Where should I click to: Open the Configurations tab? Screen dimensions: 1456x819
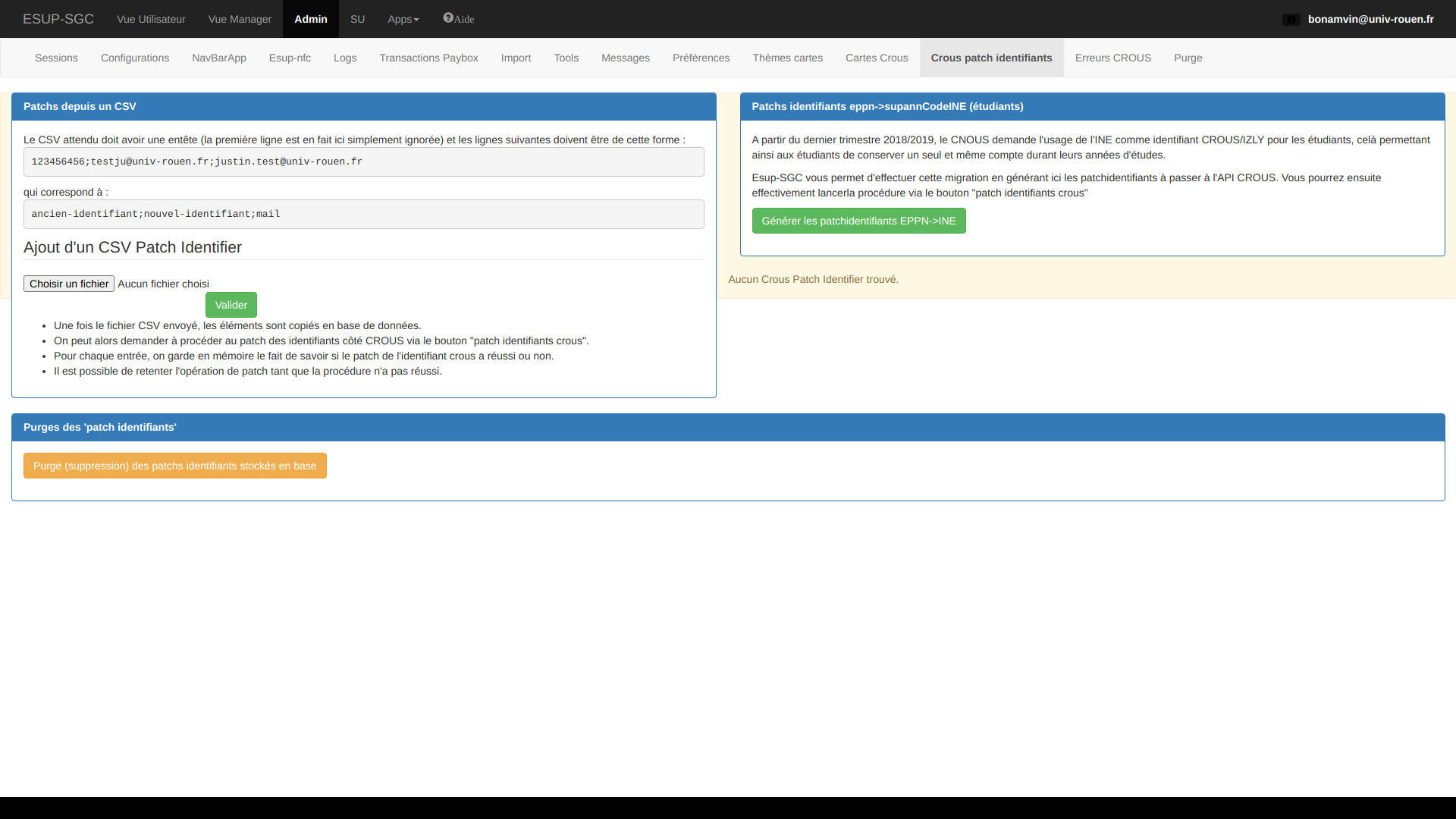click(135, 58)
